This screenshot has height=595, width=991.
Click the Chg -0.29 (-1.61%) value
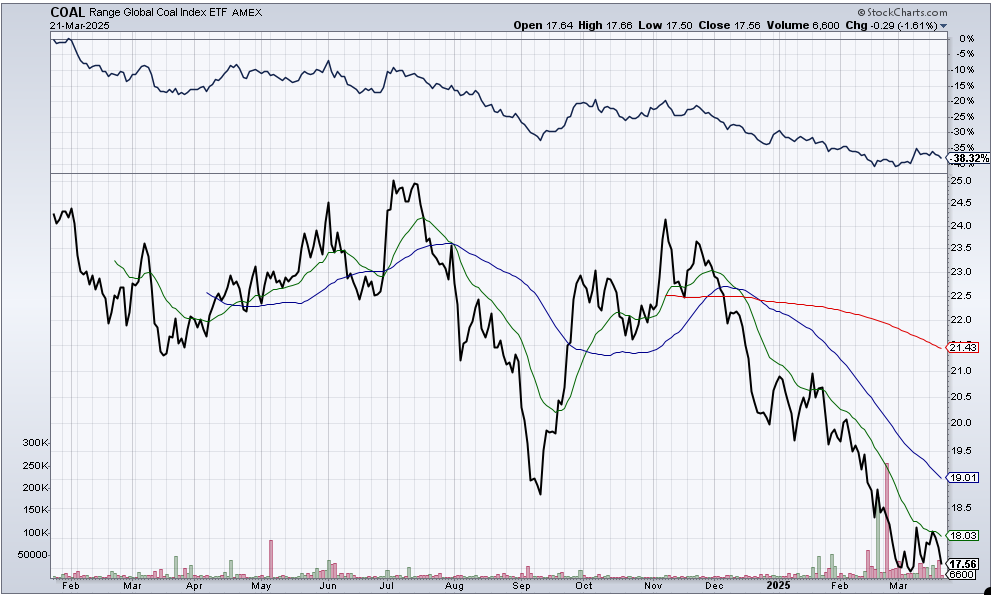[x=892, y=25]
